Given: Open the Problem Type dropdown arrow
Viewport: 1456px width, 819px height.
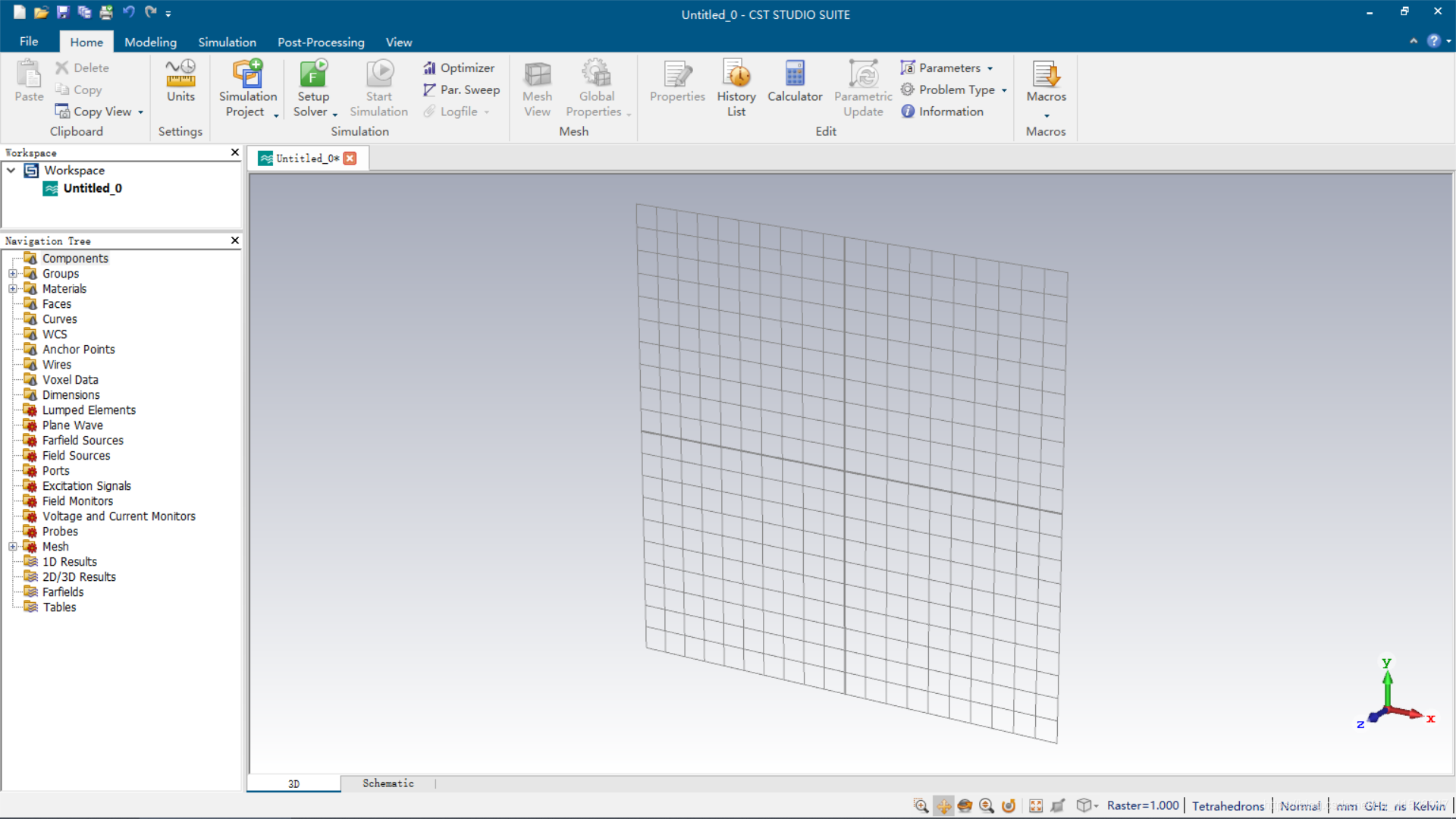Looking at the screenshot, I should [x=1004, y=90].
